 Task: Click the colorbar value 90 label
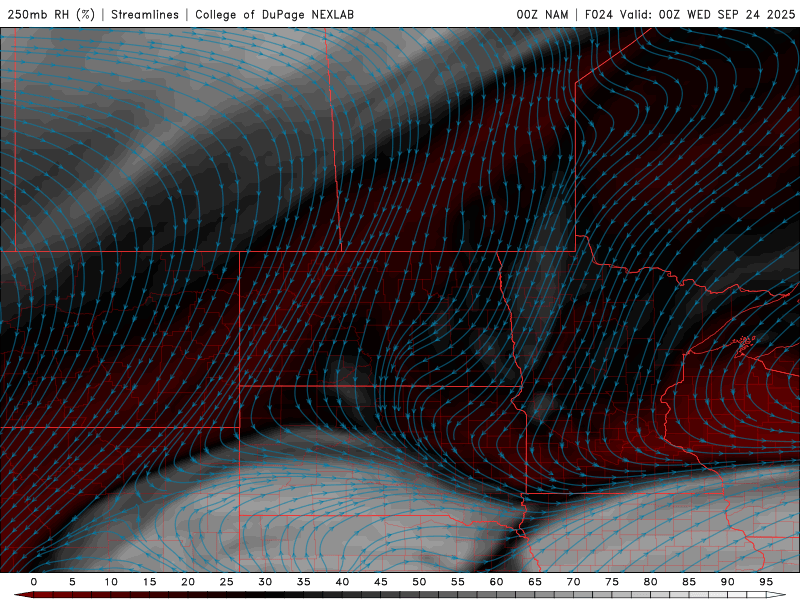(728, 582)
